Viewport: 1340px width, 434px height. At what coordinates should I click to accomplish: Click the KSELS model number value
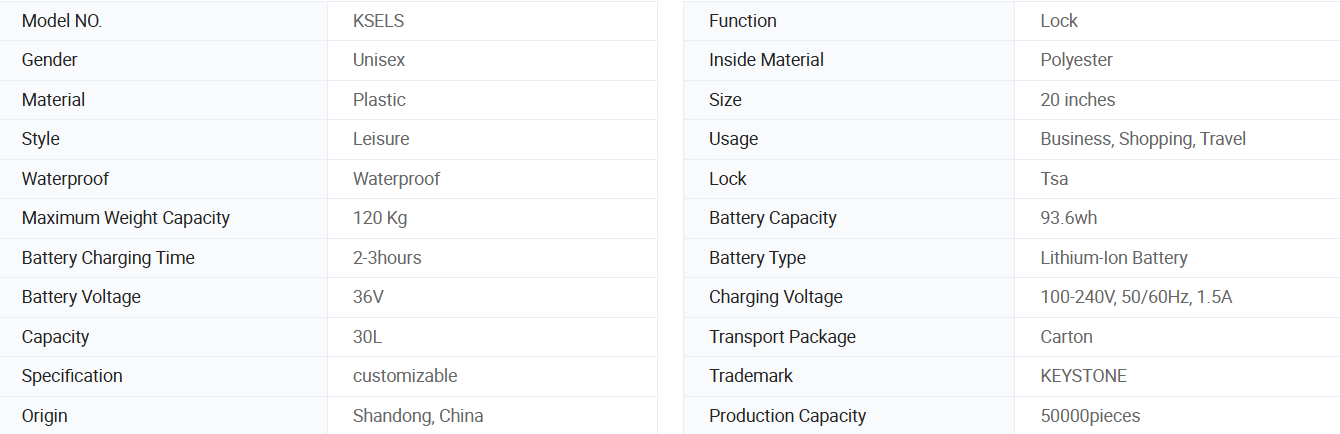coord(378,21)
